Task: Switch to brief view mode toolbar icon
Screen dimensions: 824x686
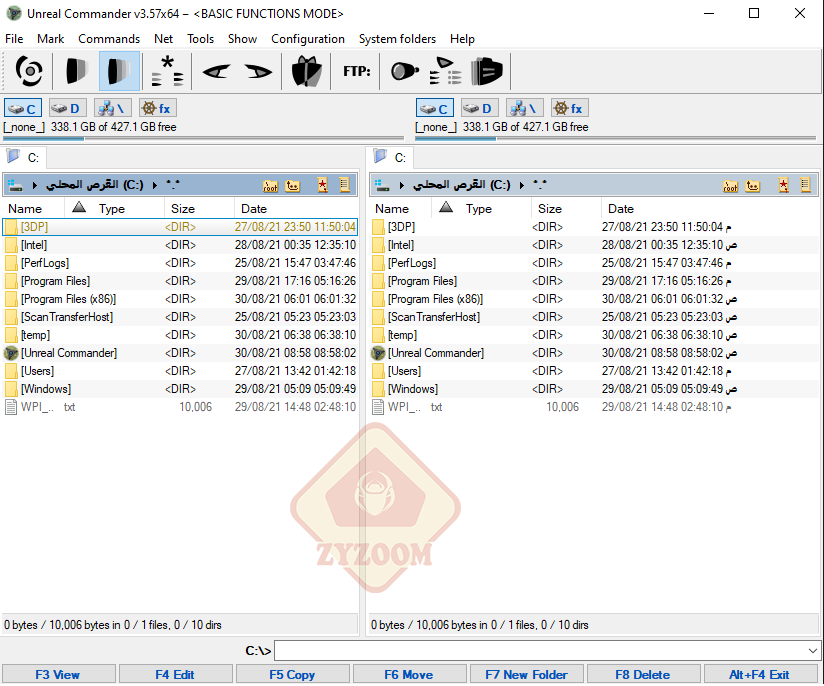Action: (x=76, y=71)
